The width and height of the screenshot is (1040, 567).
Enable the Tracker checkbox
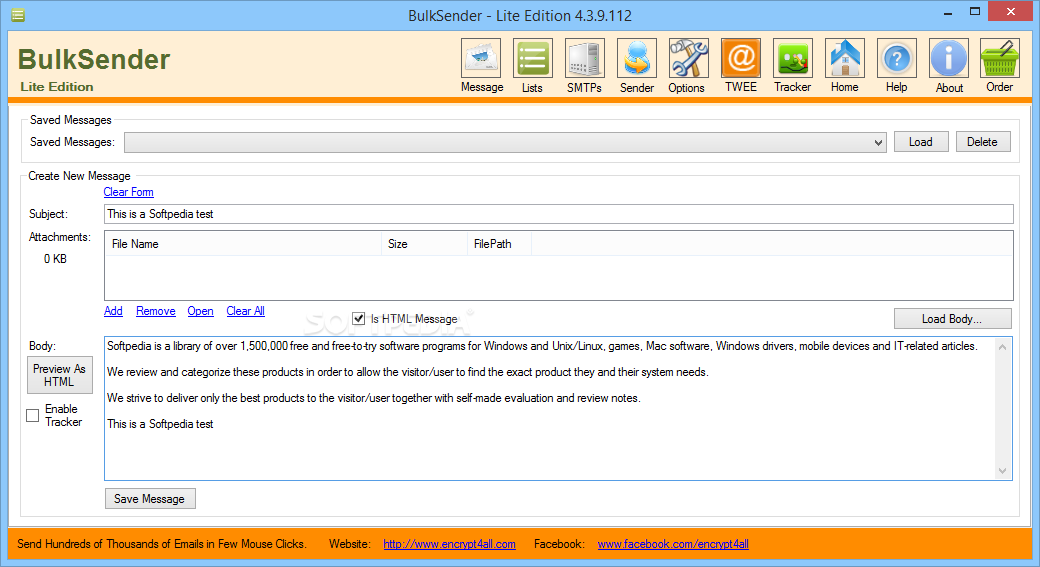coord(32,415)
